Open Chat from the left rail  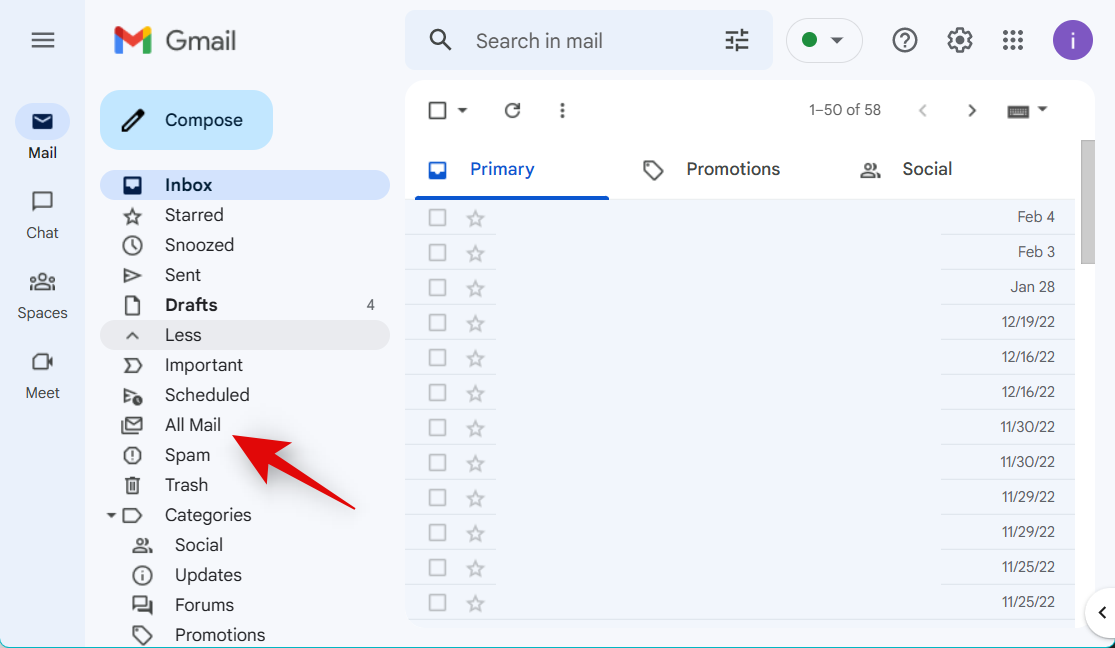pos(42,213)
